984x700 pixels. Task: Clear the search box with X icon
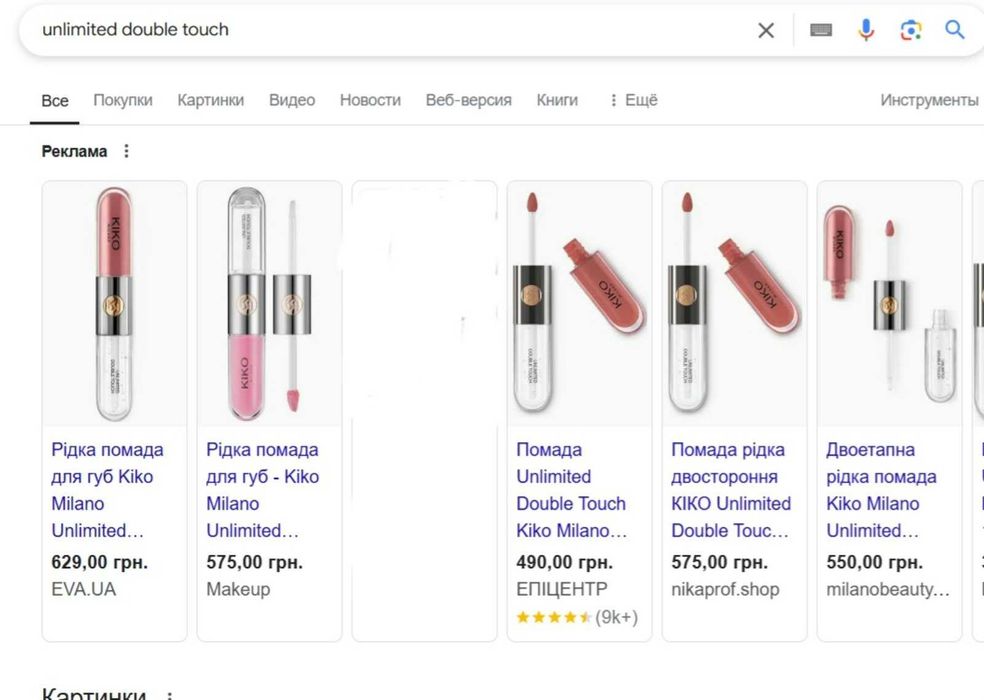click(x=766, y=30)
